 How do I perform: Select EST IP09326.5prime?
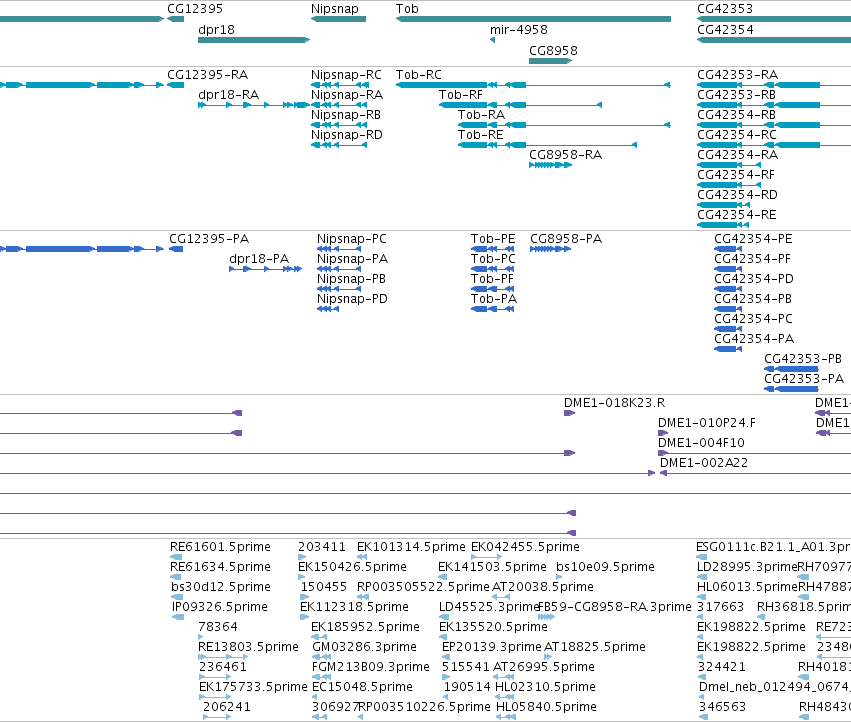pos(178,617)
